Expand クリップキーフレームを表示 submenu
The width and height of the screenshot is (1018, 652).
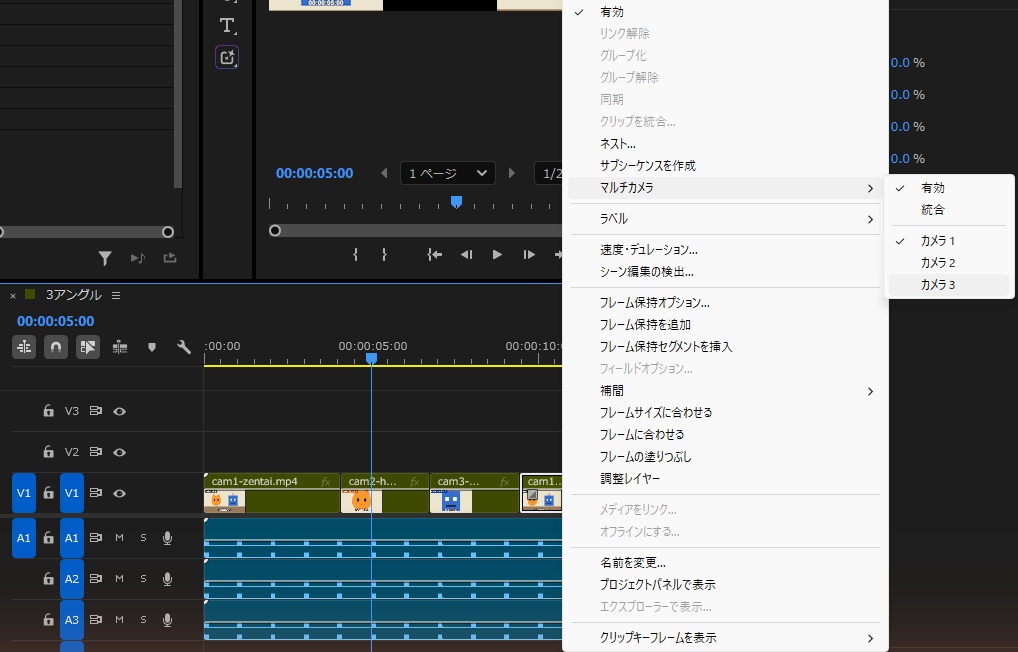(x=725, y=638)
